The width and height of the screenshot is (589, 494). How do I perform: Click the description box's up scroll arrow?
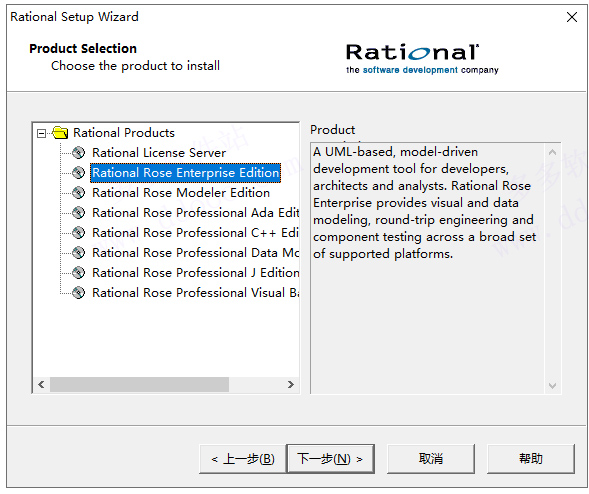point(552,152)
